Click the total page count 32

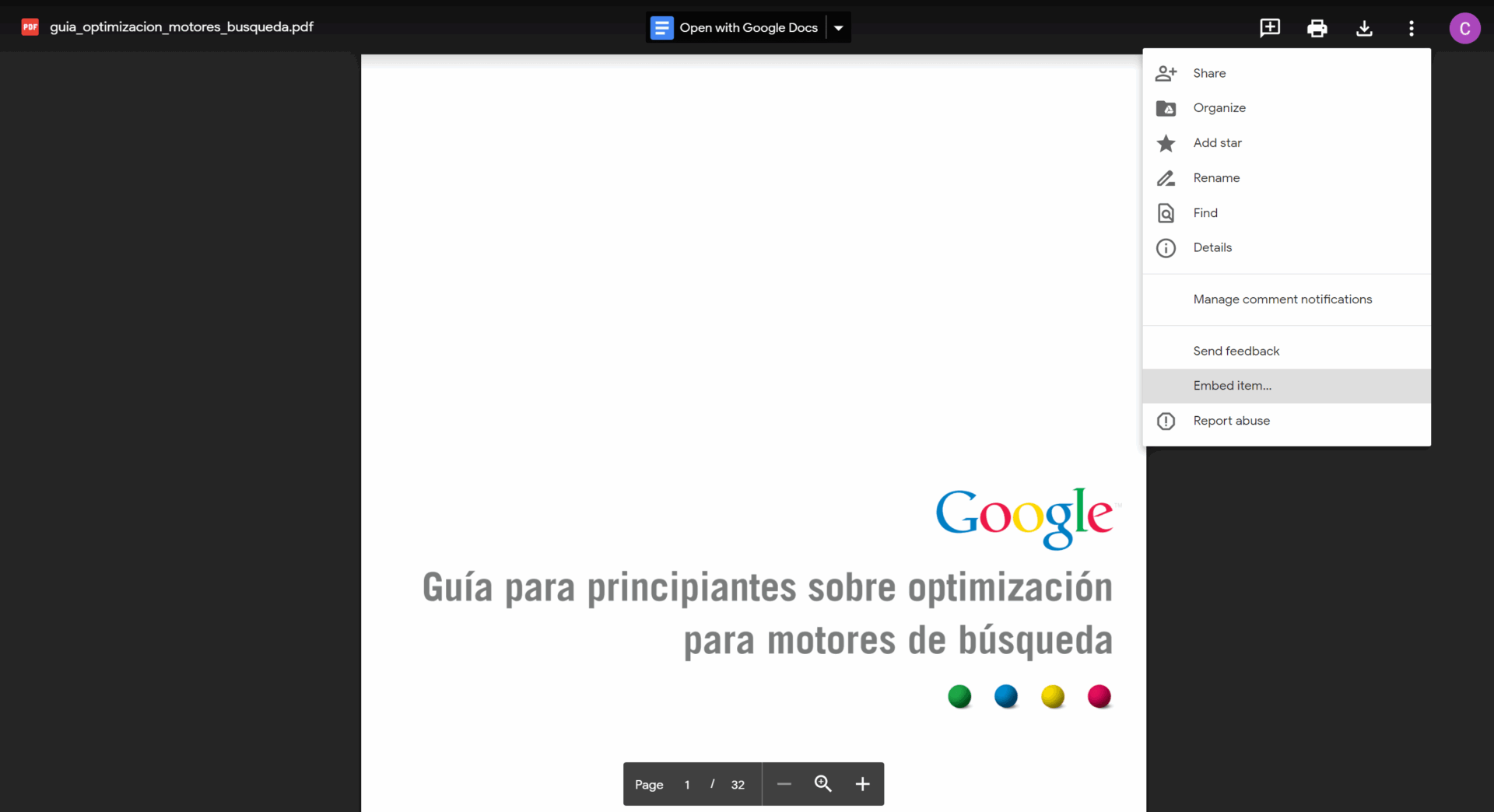coord(738,785)
